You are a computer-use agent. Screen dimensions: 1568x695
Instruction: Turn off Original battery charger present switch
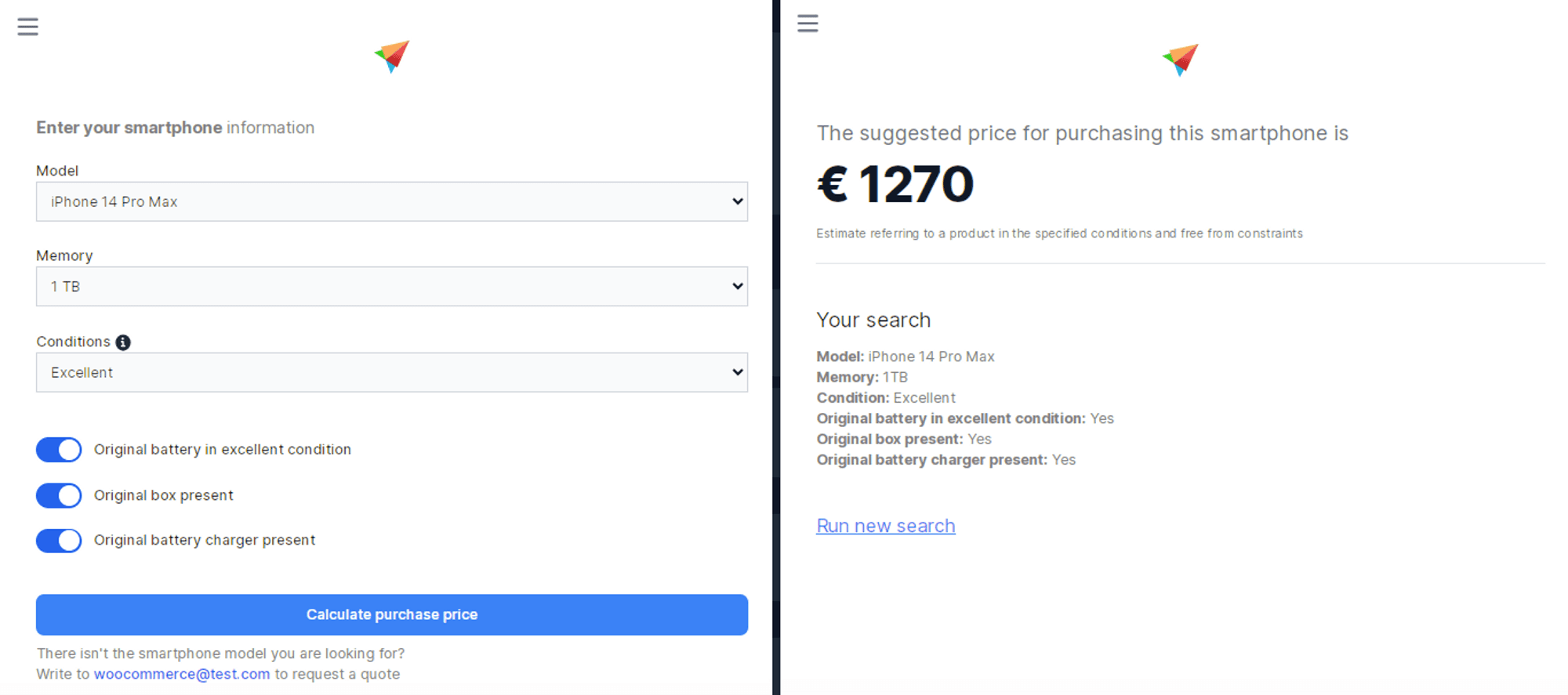pyautogui.click(x=59, y=541)
